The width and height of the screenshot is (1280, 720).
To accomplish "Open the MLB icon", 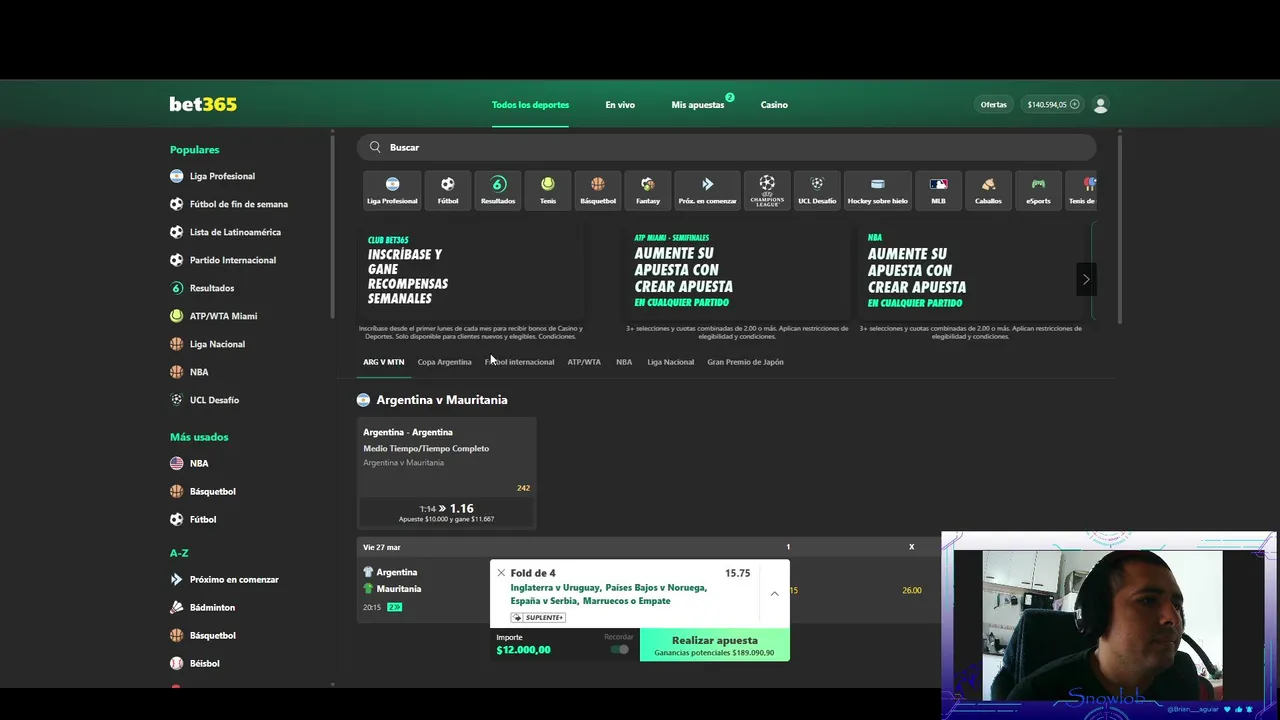I will [938, 190].
